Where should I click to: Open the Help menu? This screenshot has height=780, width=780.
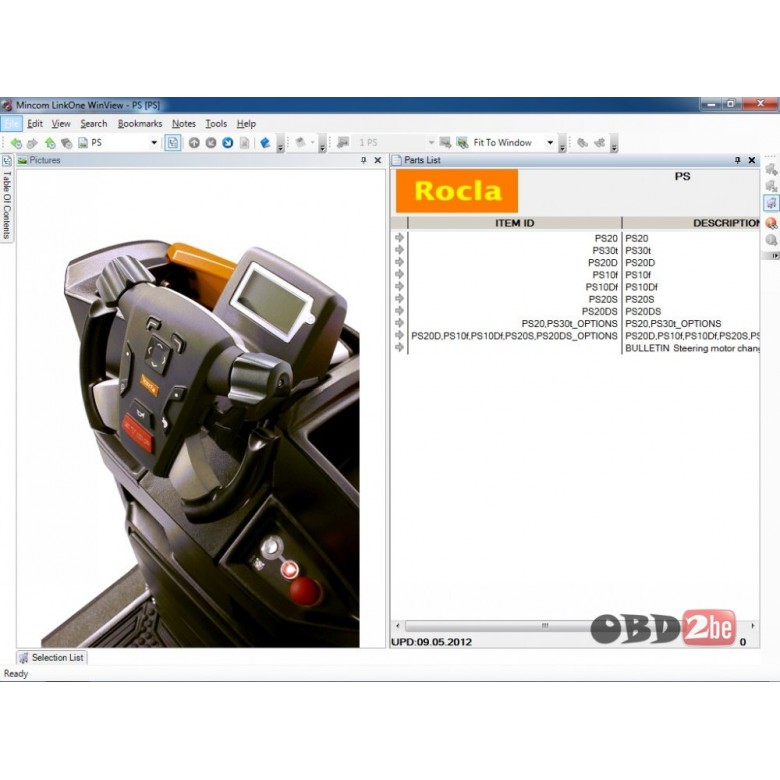[x=246, y=124]
